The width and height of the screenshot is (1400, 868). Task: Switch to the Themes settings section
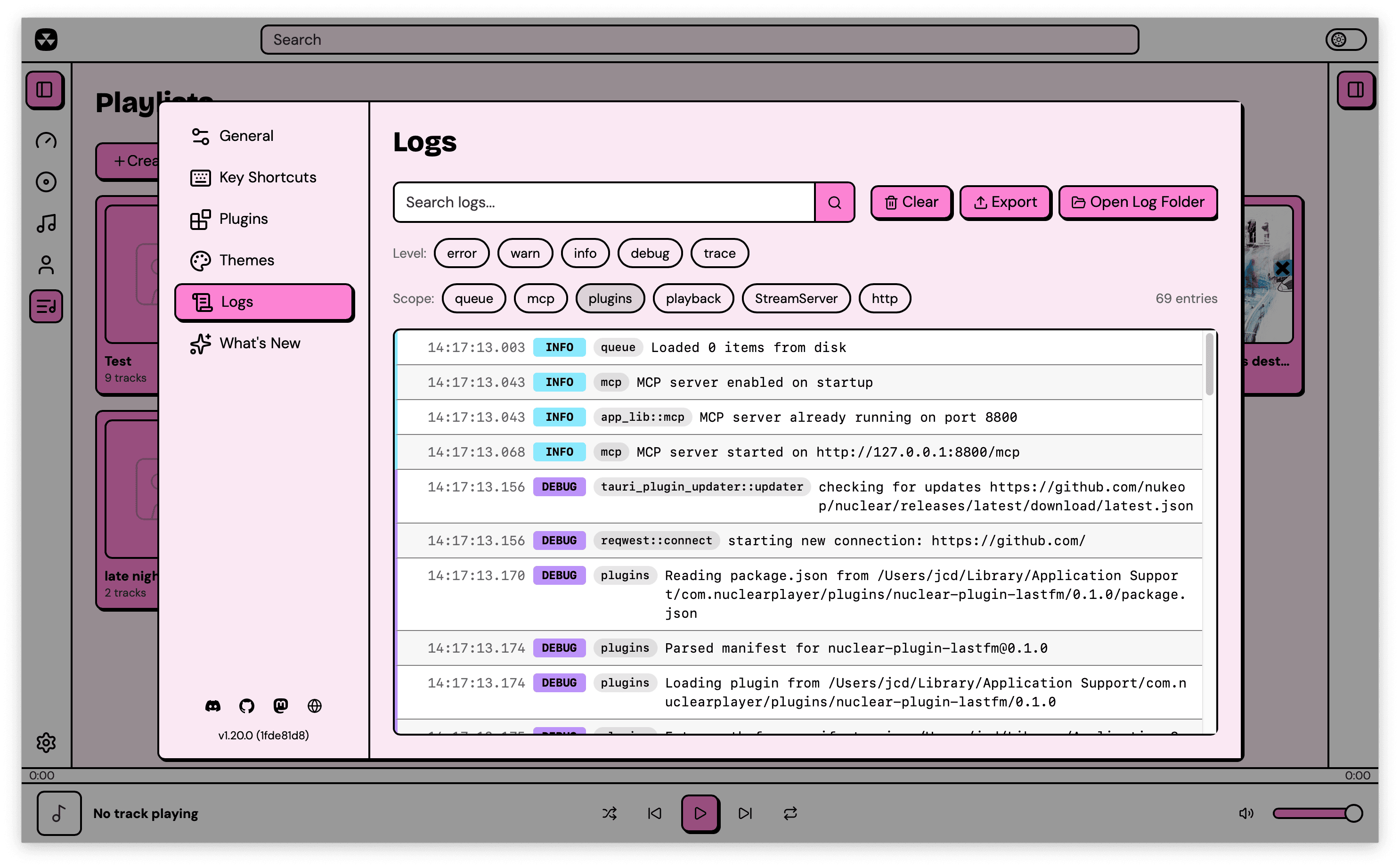247,260
